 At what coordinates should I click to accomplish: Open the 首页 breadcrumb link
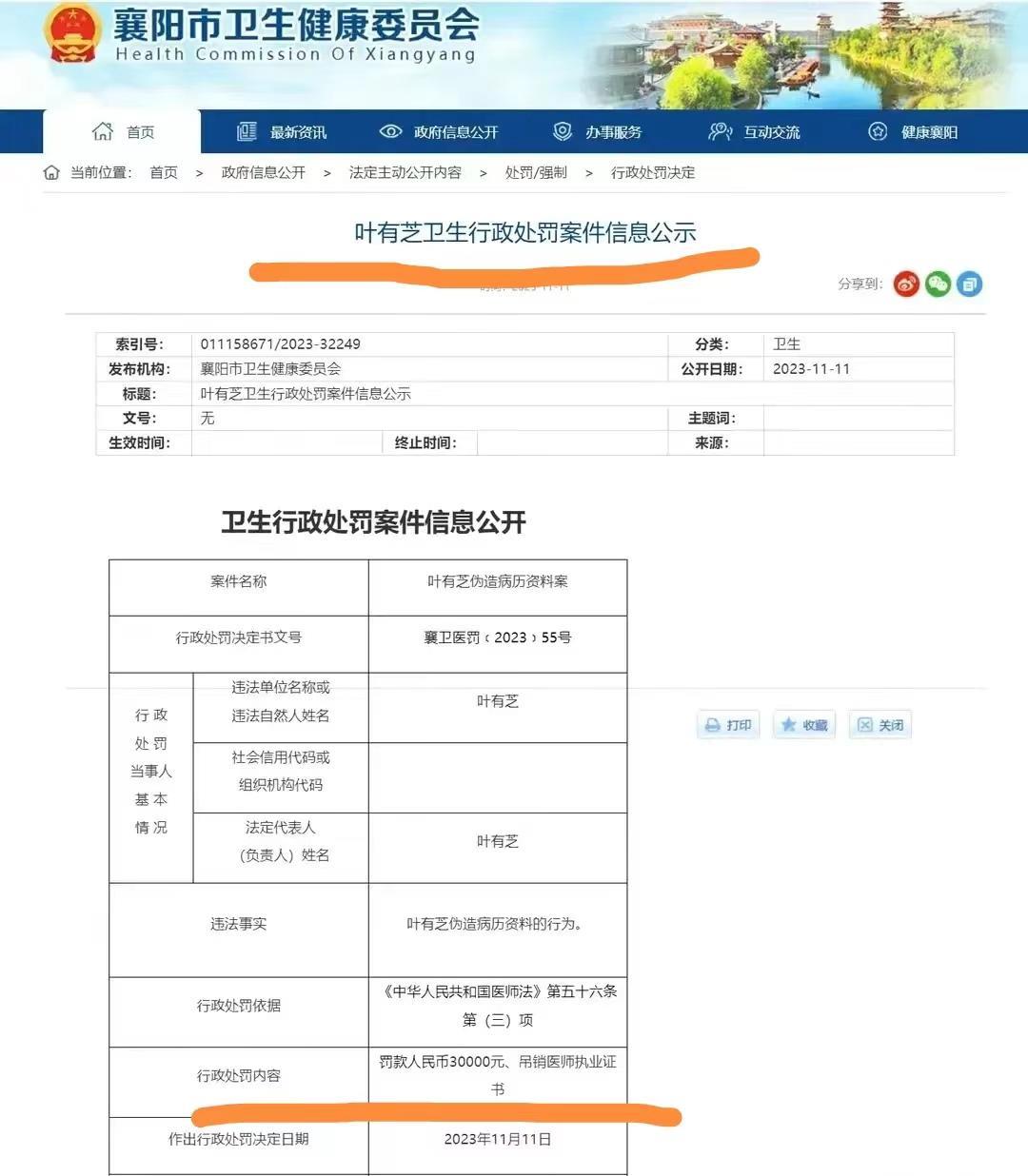point(162,172)
